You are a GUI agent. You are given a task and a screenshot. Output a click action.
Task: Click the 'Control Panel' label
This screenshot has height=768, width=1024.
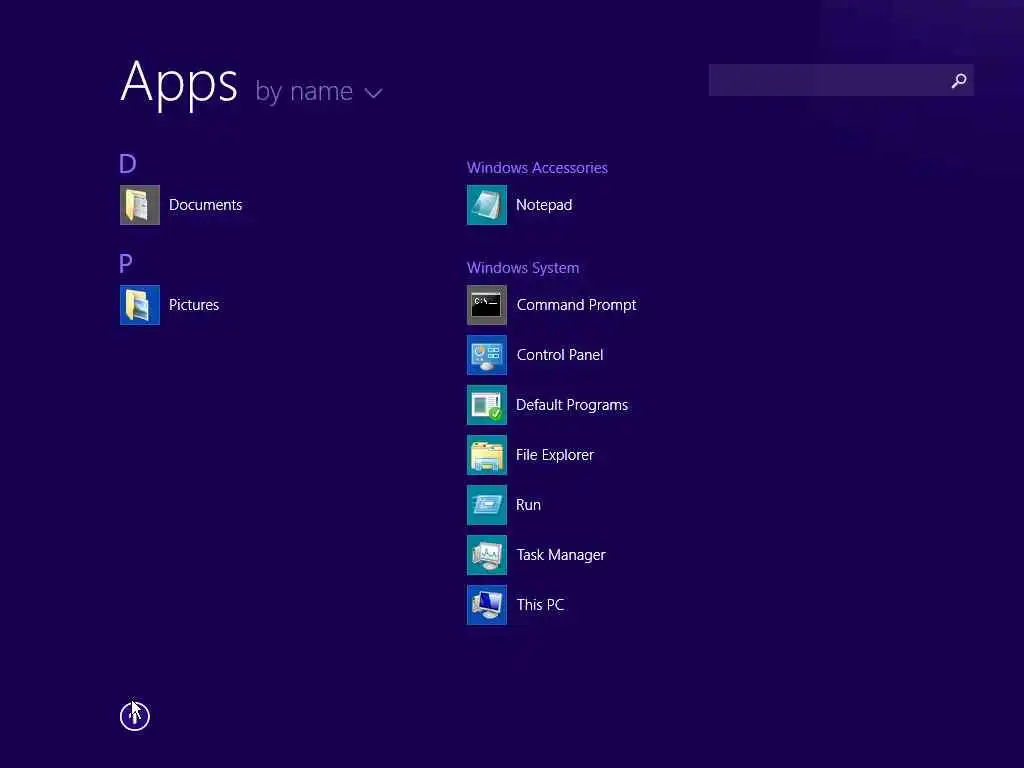click(x=560, y=355)
